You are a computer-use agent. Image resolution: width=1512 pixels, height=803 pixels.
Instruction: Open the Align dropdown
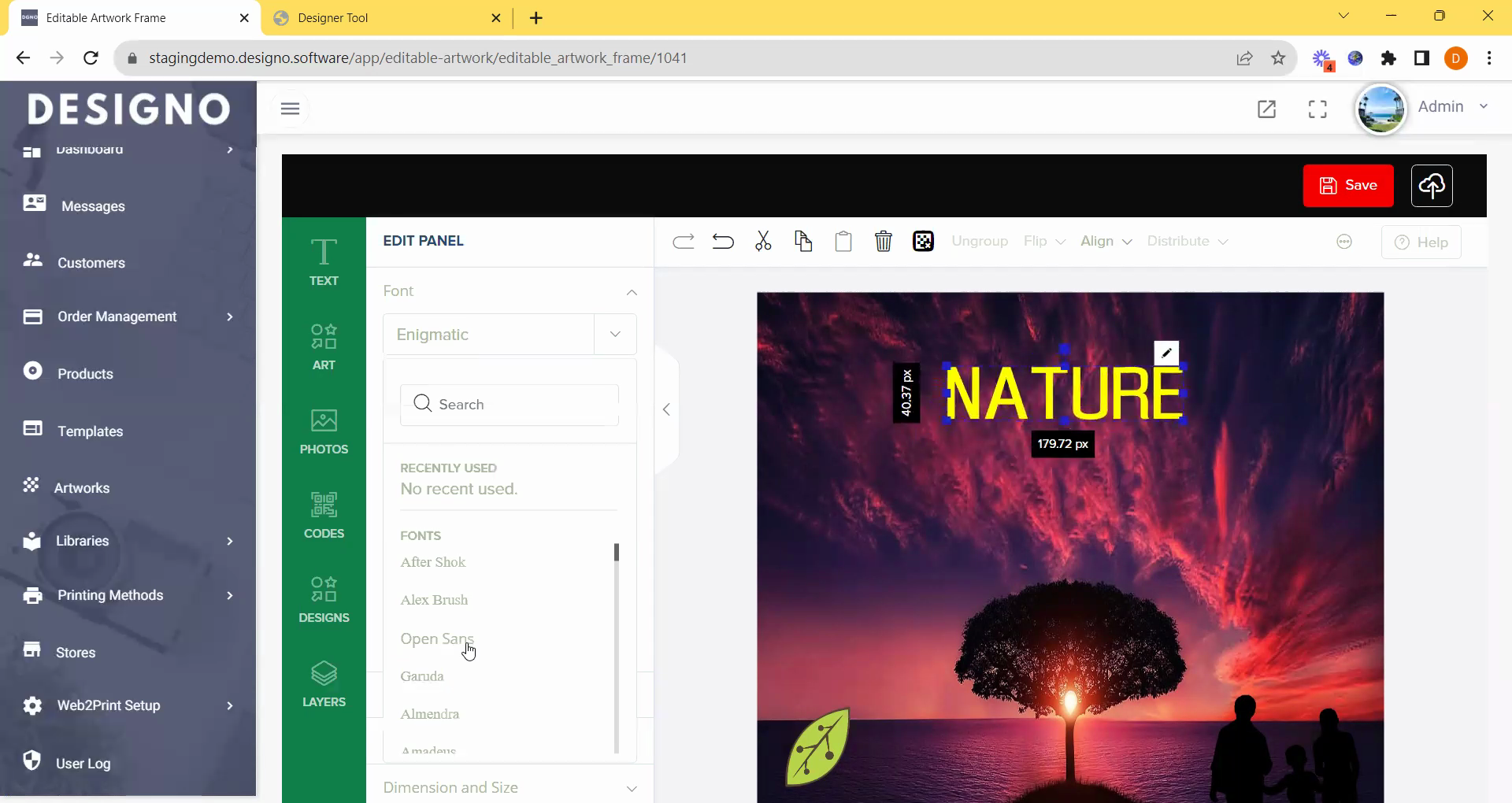click(1106, 242)
